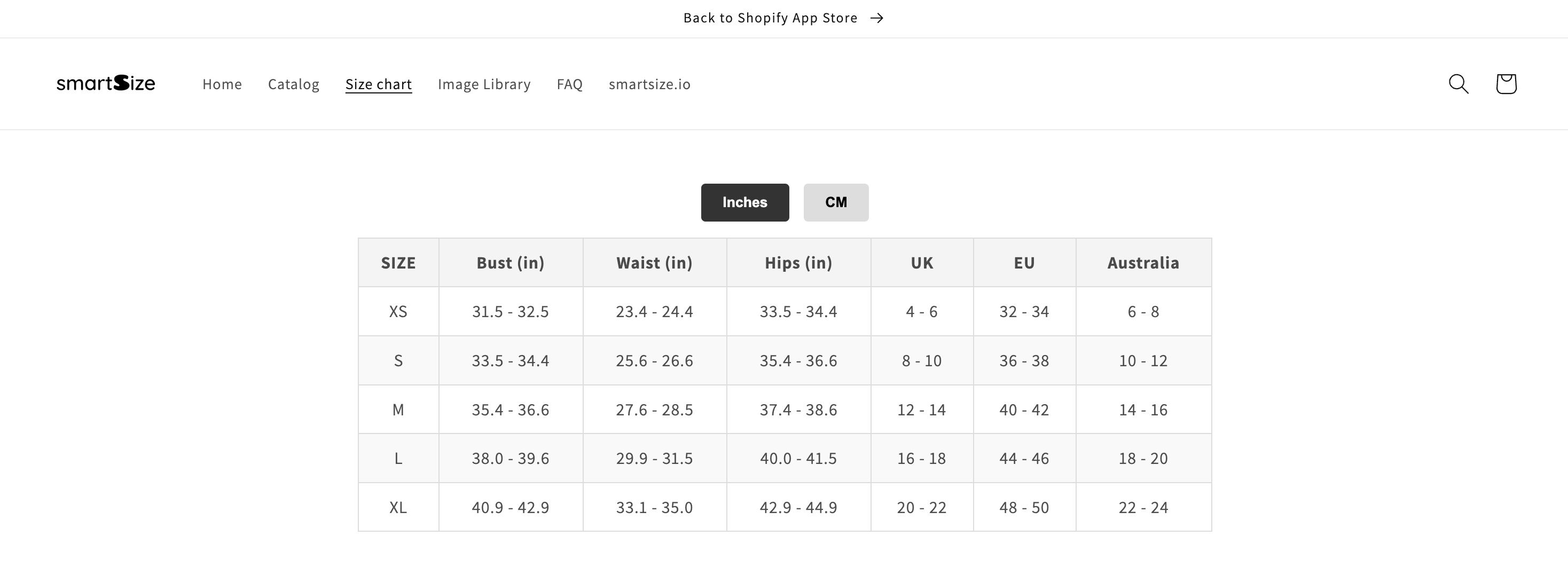Go to the Home menu item
1568x583 pixels.
[x=222, y=84]
